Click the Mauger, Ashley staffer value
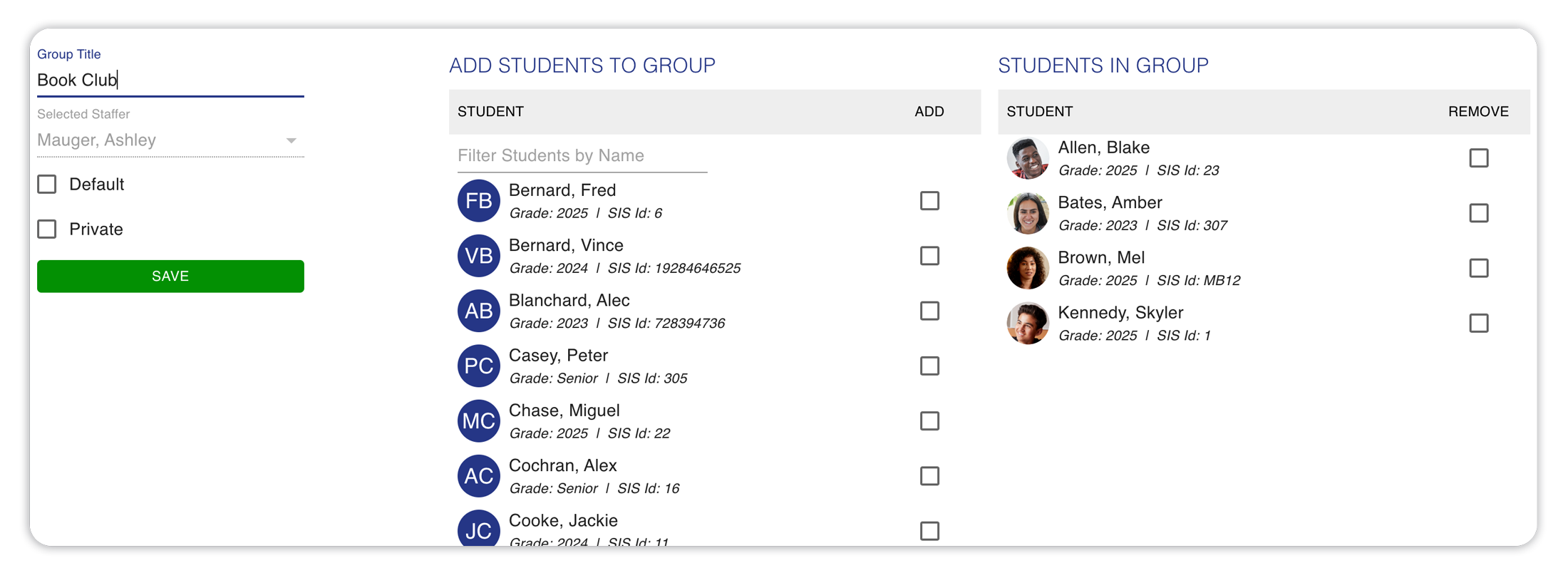Viewport: 1568px width, 573px height. 96,140
